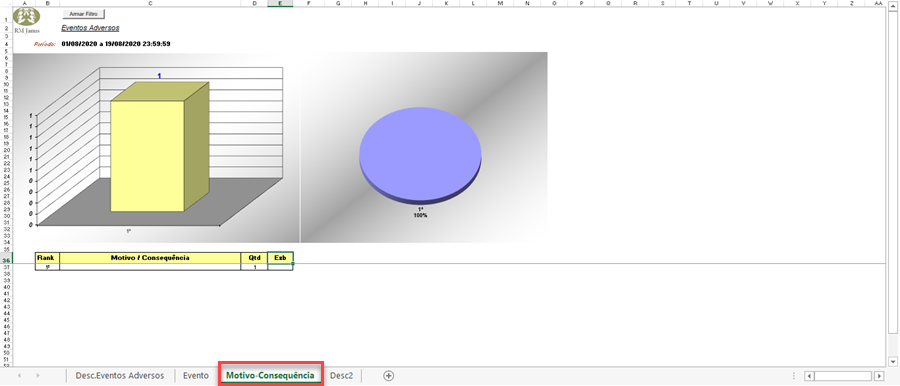Select the Rank 1º table cell
The width and height of the screenshot is (900, 386).
pos(47,267)
